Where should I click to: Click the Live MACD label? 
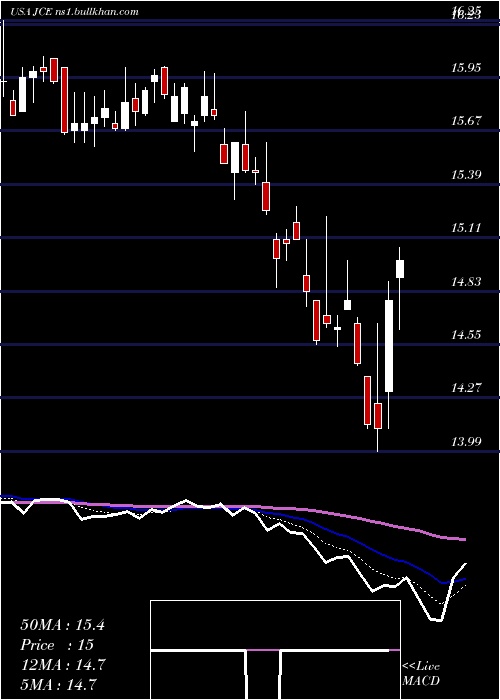(x=421, y=673)
